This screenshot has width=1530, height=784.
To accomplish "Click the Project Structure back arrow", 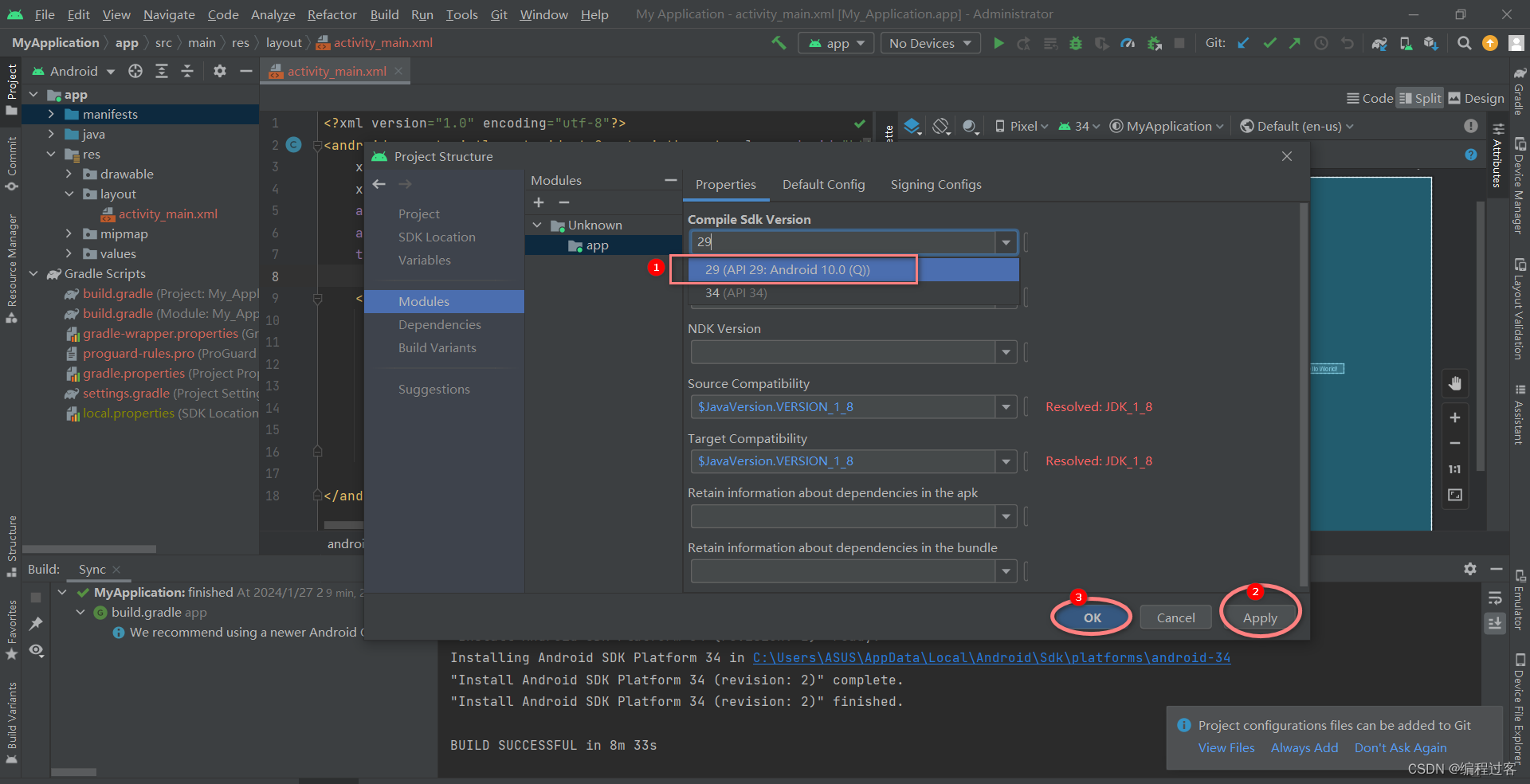I will tap(379, 184).
